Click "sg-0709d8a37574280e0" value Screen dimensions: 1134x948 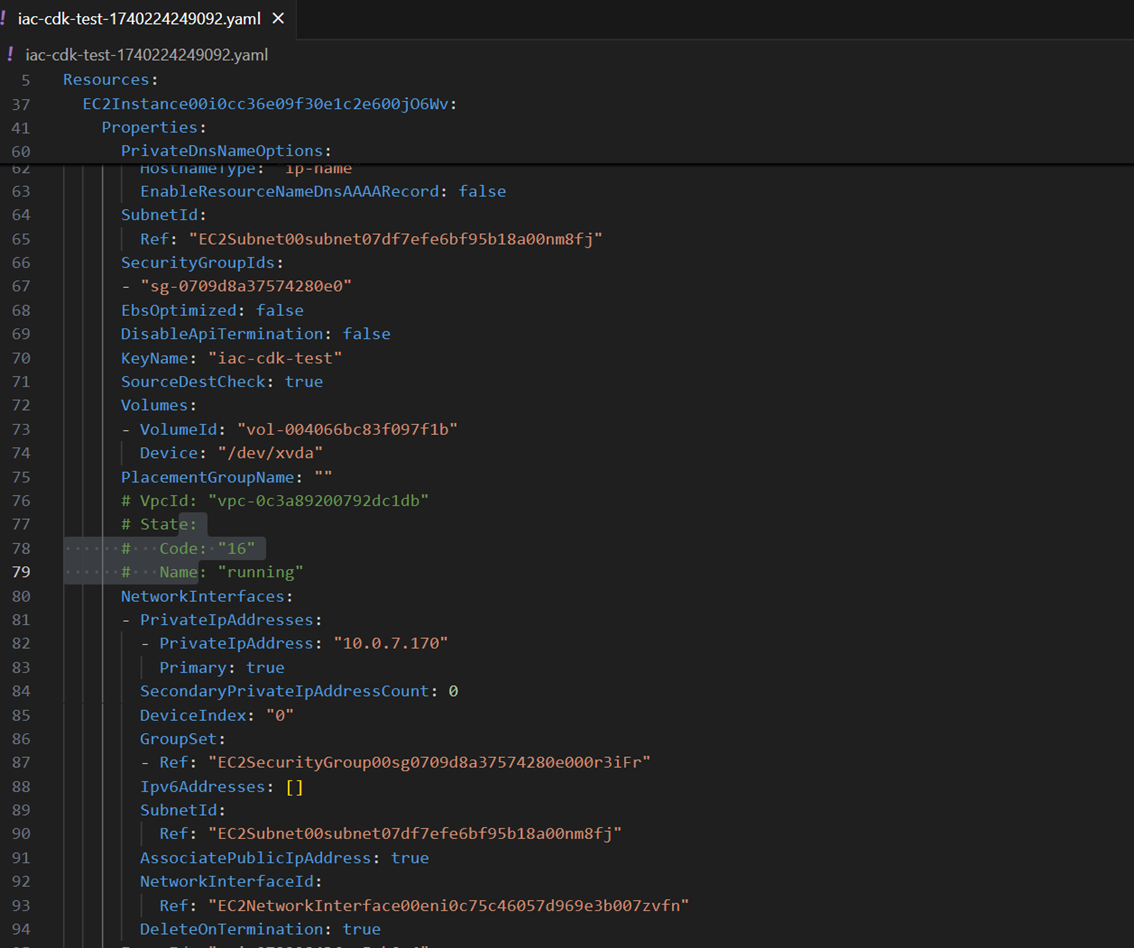pos(246,286)
